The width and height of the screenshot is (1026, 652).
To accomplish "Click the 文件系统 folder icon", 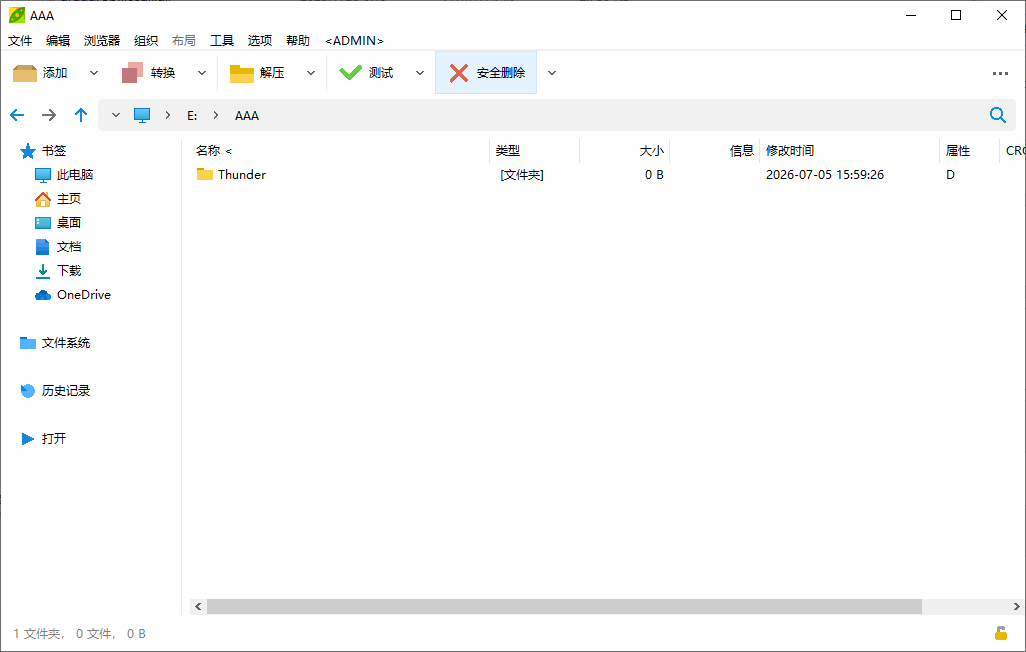I will pyautogui.click(x=27, y=343).
